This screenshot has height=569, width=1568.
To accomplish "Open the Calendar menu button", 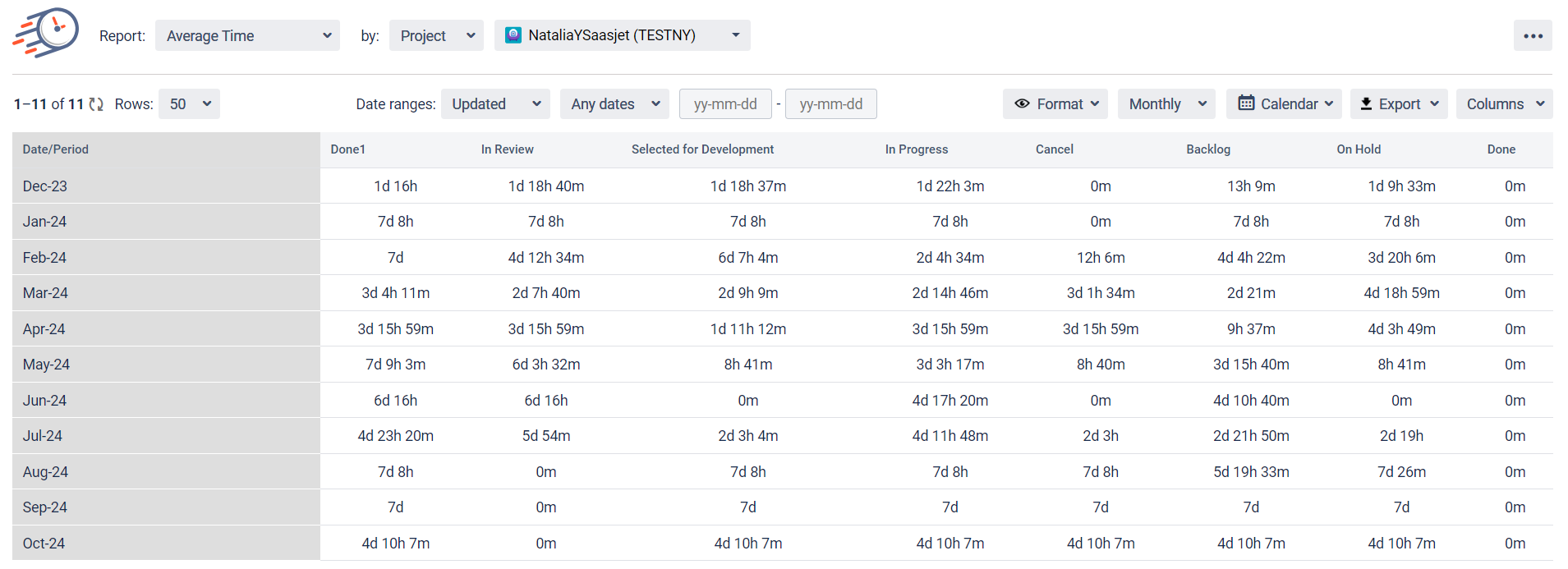I will pos(1284,104).
